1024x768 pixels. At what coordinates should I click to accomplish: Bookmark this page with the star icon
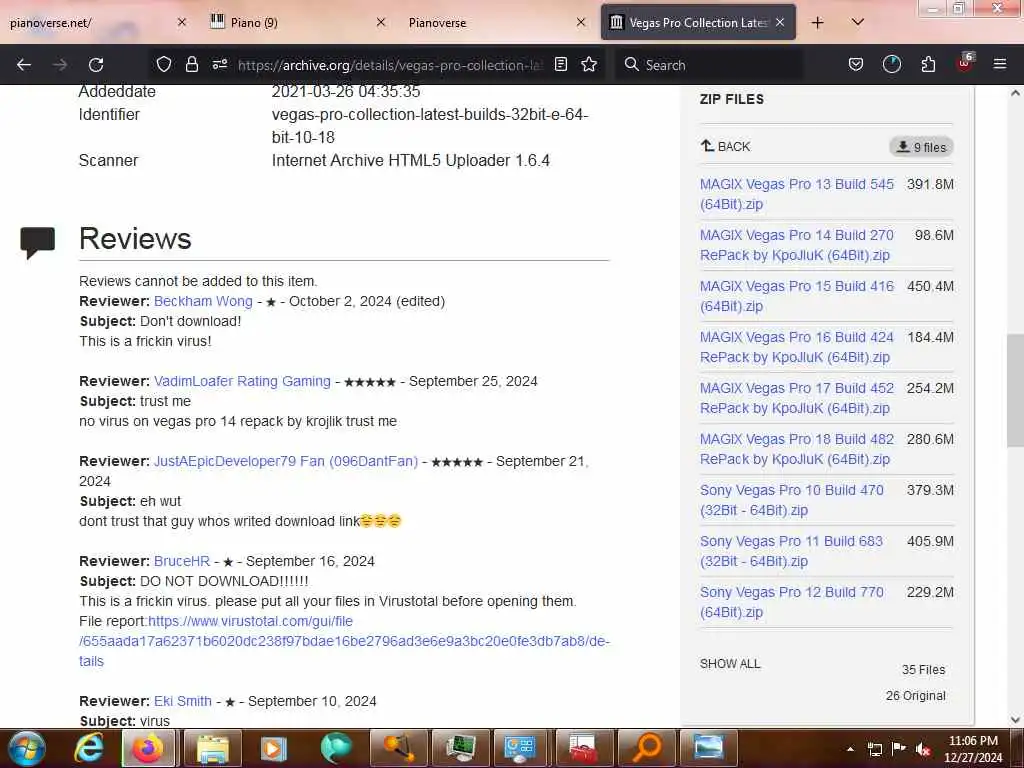click(x=589, y=65)
